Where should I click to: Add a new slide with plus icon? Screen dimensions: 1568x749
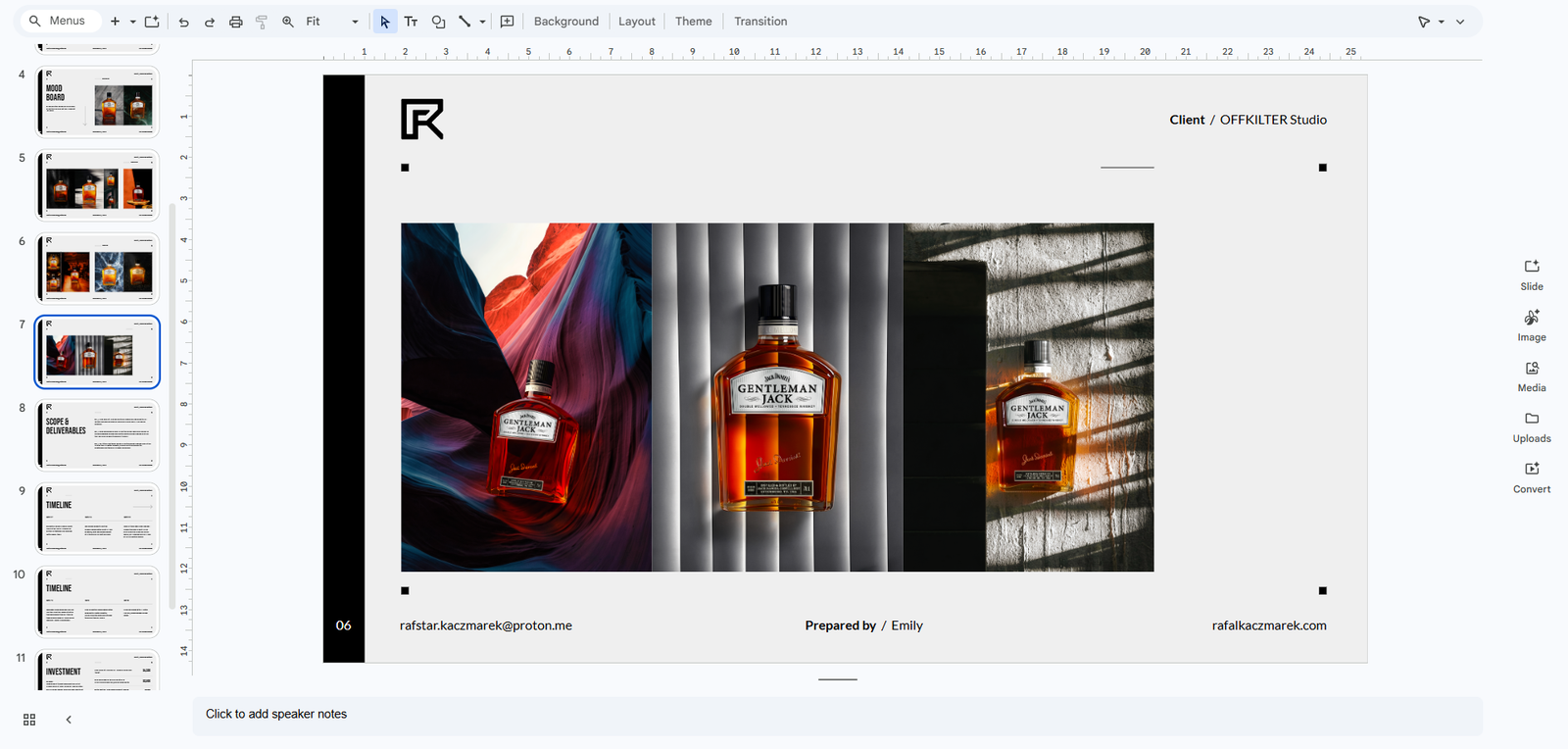pyautogui.click(x=115, y=22)
